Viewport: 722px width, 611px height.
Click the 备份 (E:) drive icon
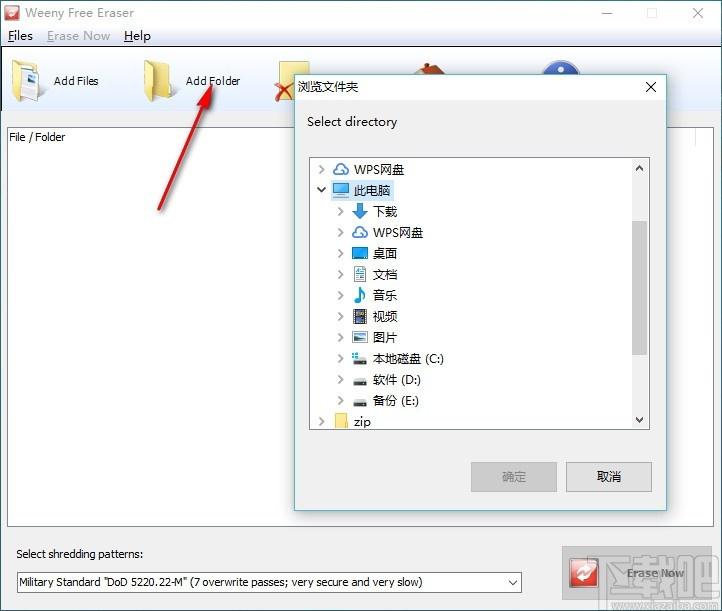(x=360, y=402)
